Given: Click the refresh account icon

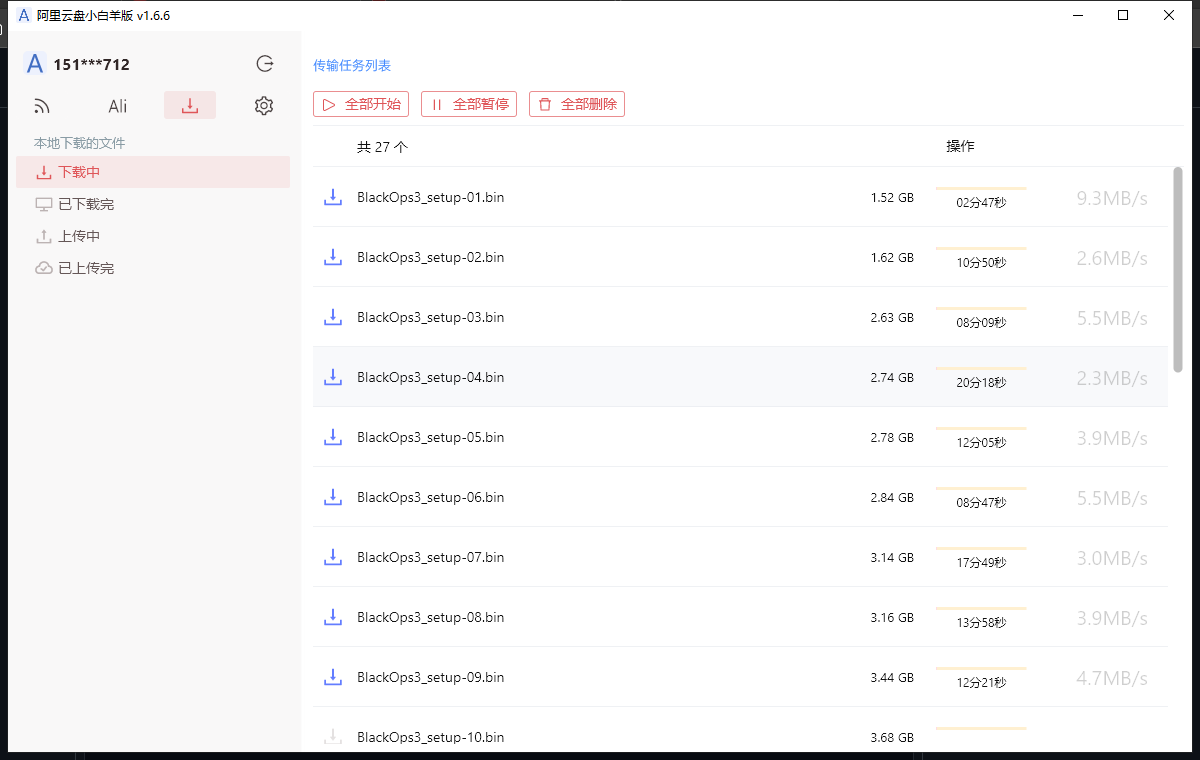Looking at the screenshot, I should point(264,63).
